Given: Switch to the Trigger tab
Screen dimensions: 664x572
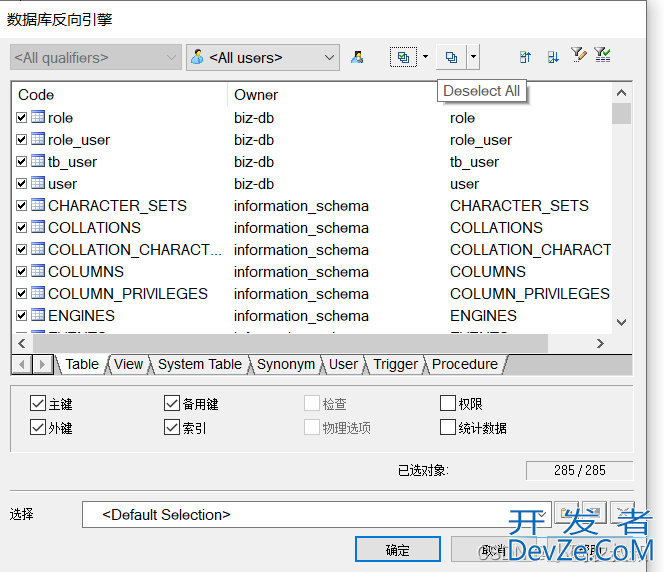Looking at the screenshot, I should point(396,364).
